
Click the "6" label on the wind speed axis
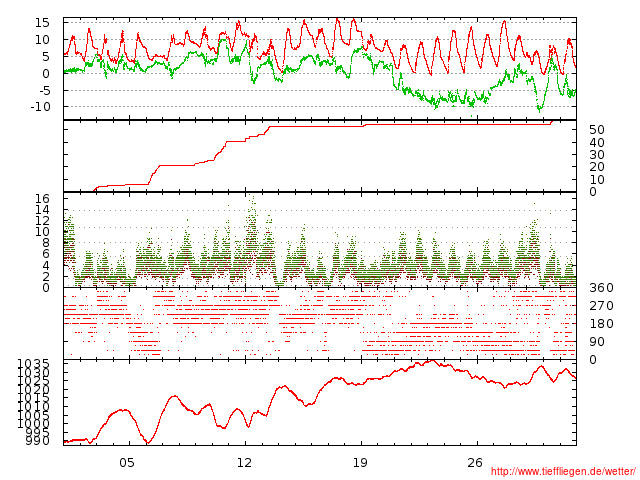point(46,254)
